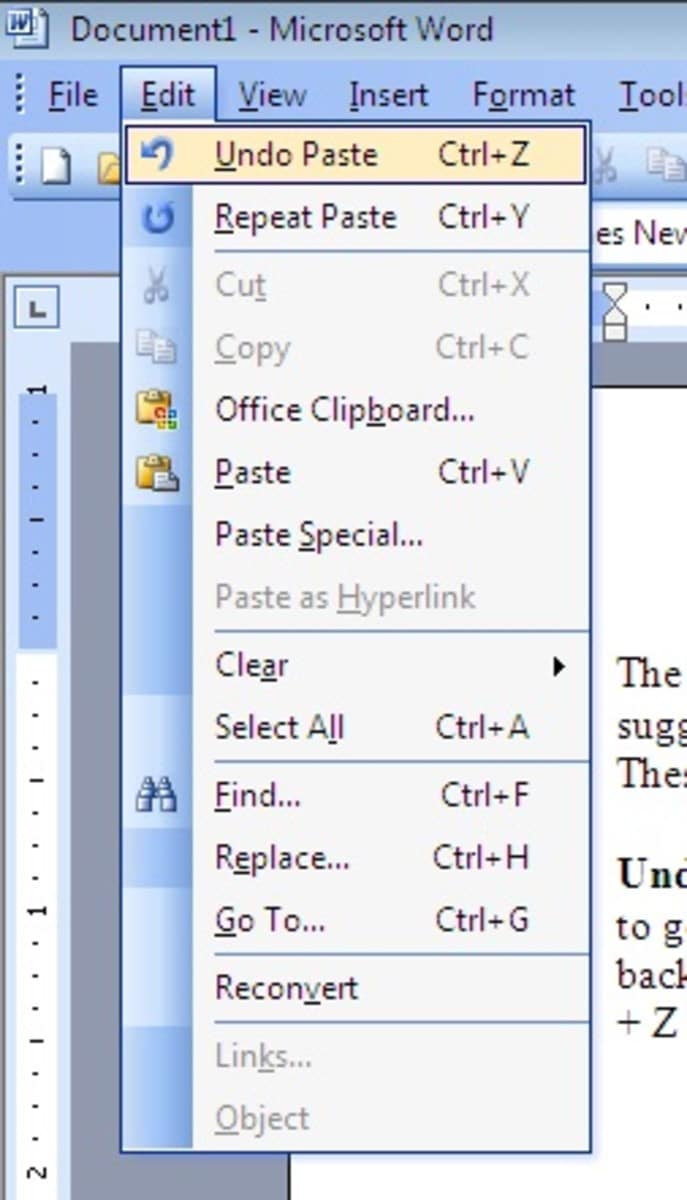Open Office Clipboard via its clipboard icon
This screenshot has height=1200, width=687.
(x=158, y=408)
